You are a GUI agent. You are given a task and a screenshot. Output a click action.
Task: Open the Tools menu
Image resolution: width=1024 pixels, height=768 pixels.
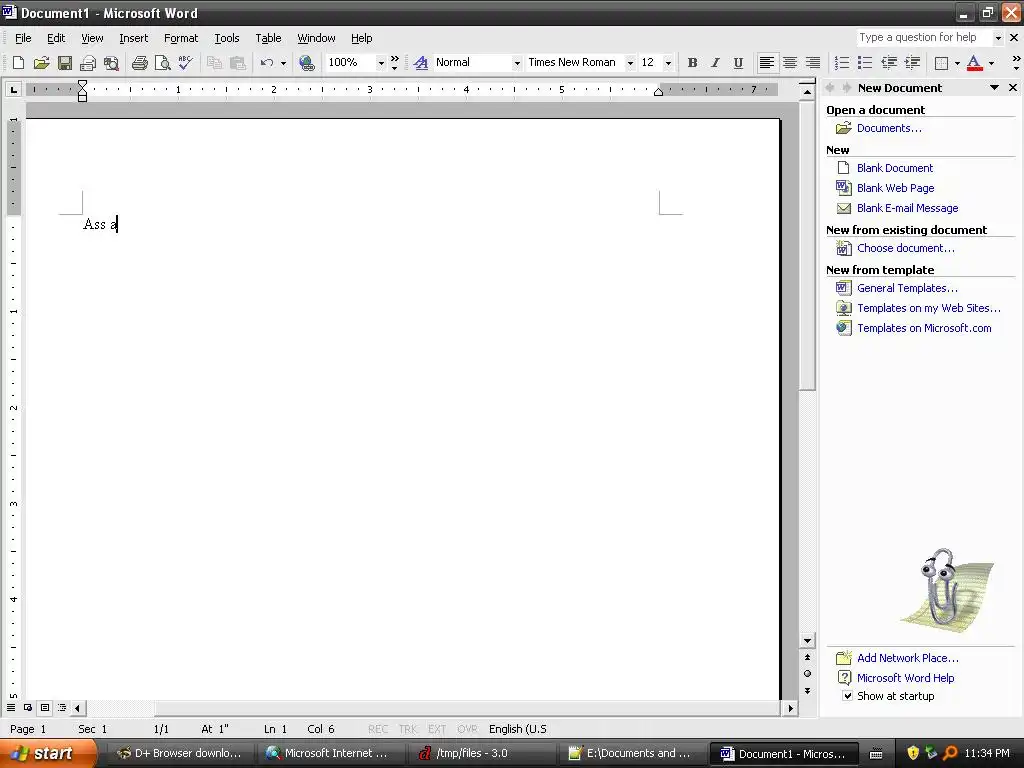[227, 38]
